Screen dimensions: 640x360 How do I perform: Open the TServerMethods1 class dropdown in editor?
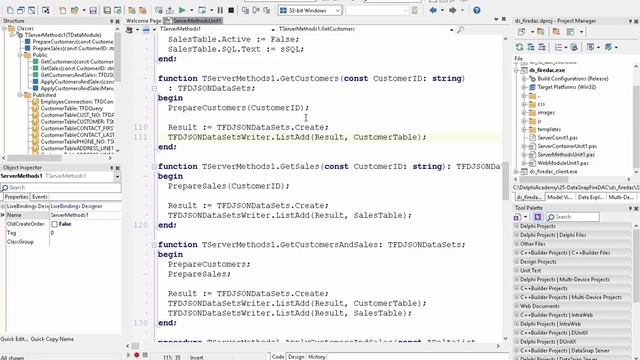tap(273, 29)
